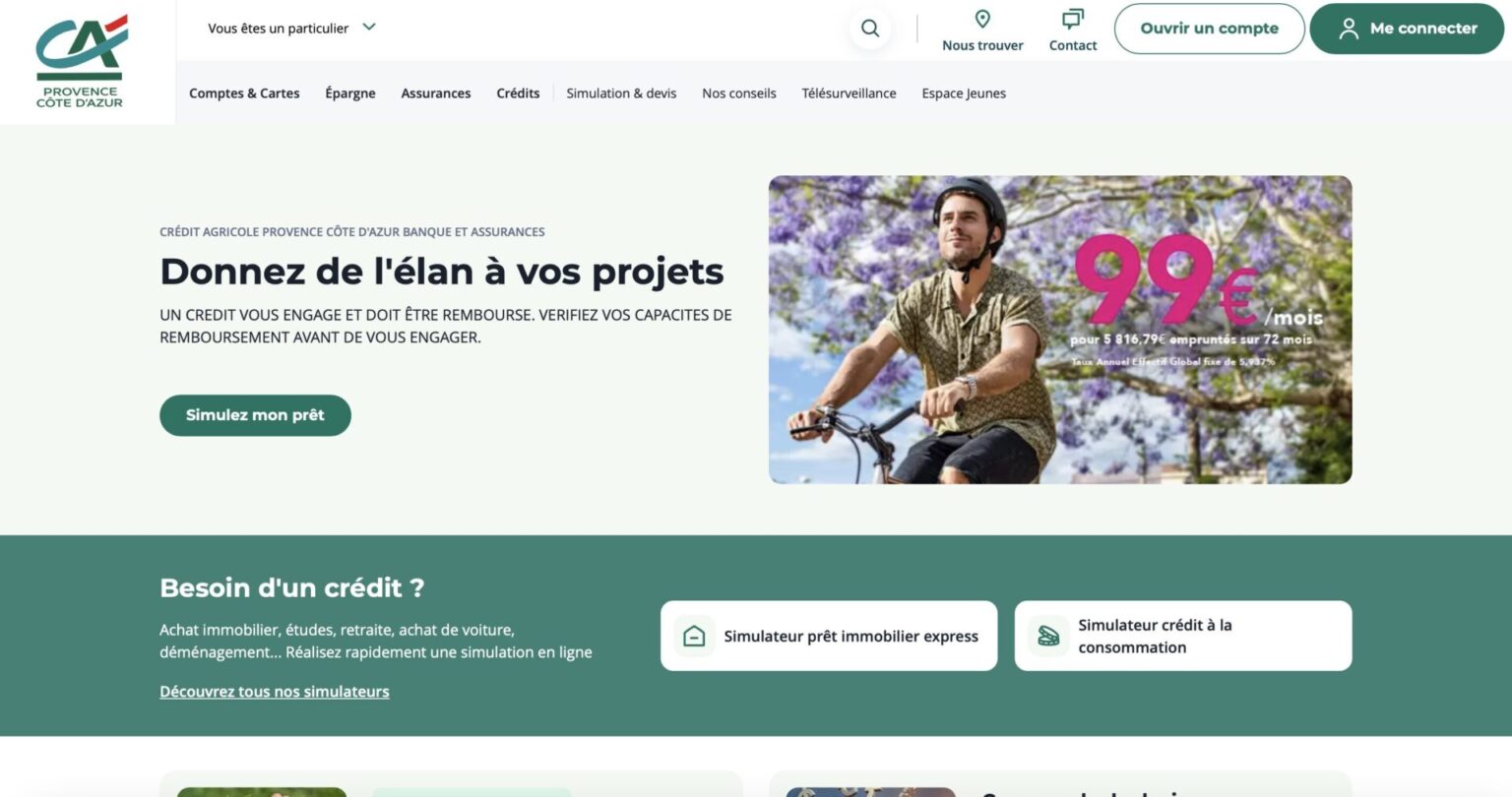Click the Simulez mon prêt button
This screenshot has width=1512, height=797.
coord(255,414)
